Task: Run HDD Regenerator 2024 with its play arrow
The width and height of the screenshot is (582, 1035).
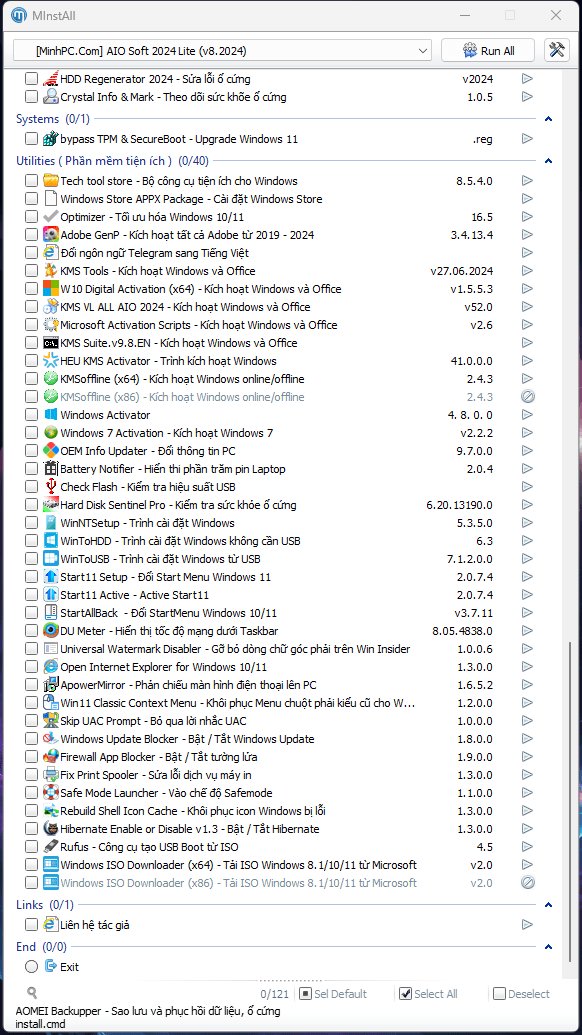Action: (527, 79)
